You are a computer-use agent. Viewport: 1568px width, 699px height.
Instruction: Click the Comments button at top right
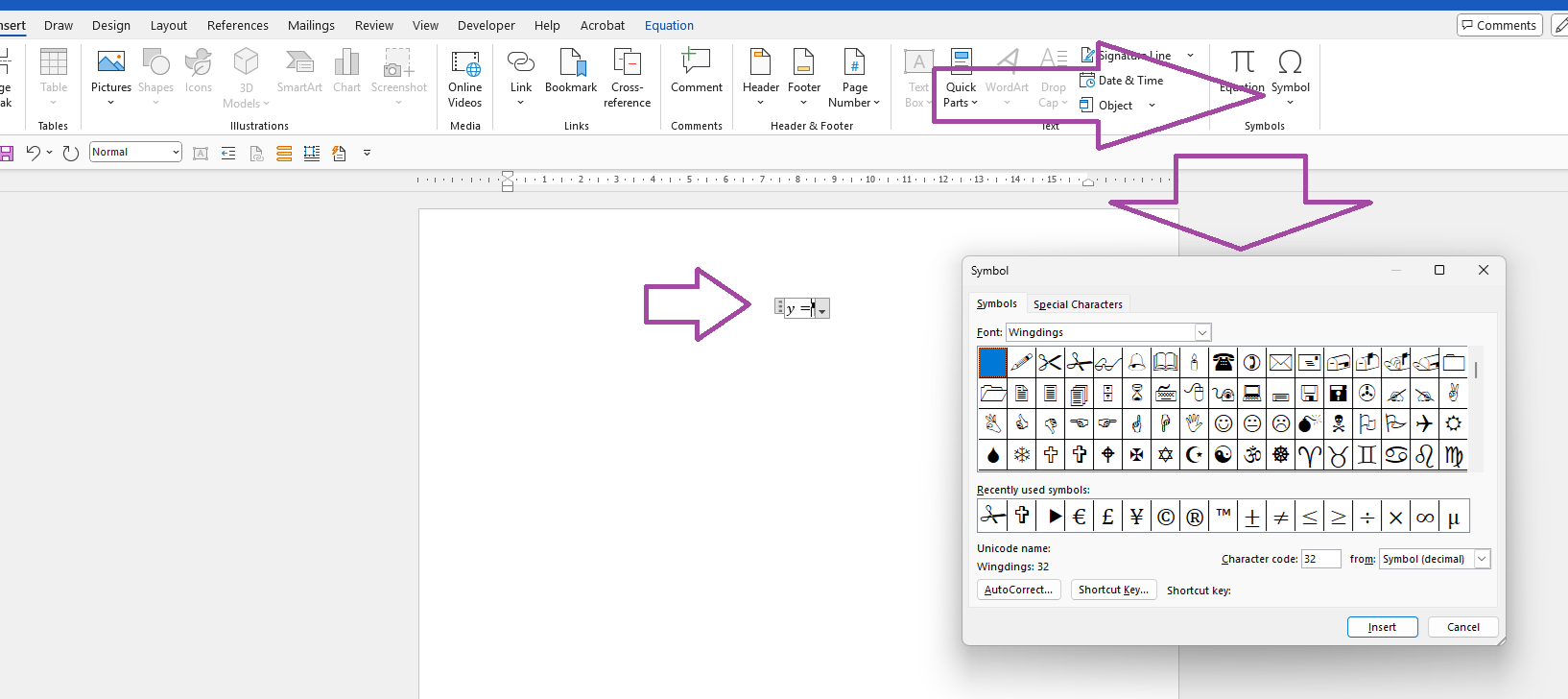pos(1499,25)
